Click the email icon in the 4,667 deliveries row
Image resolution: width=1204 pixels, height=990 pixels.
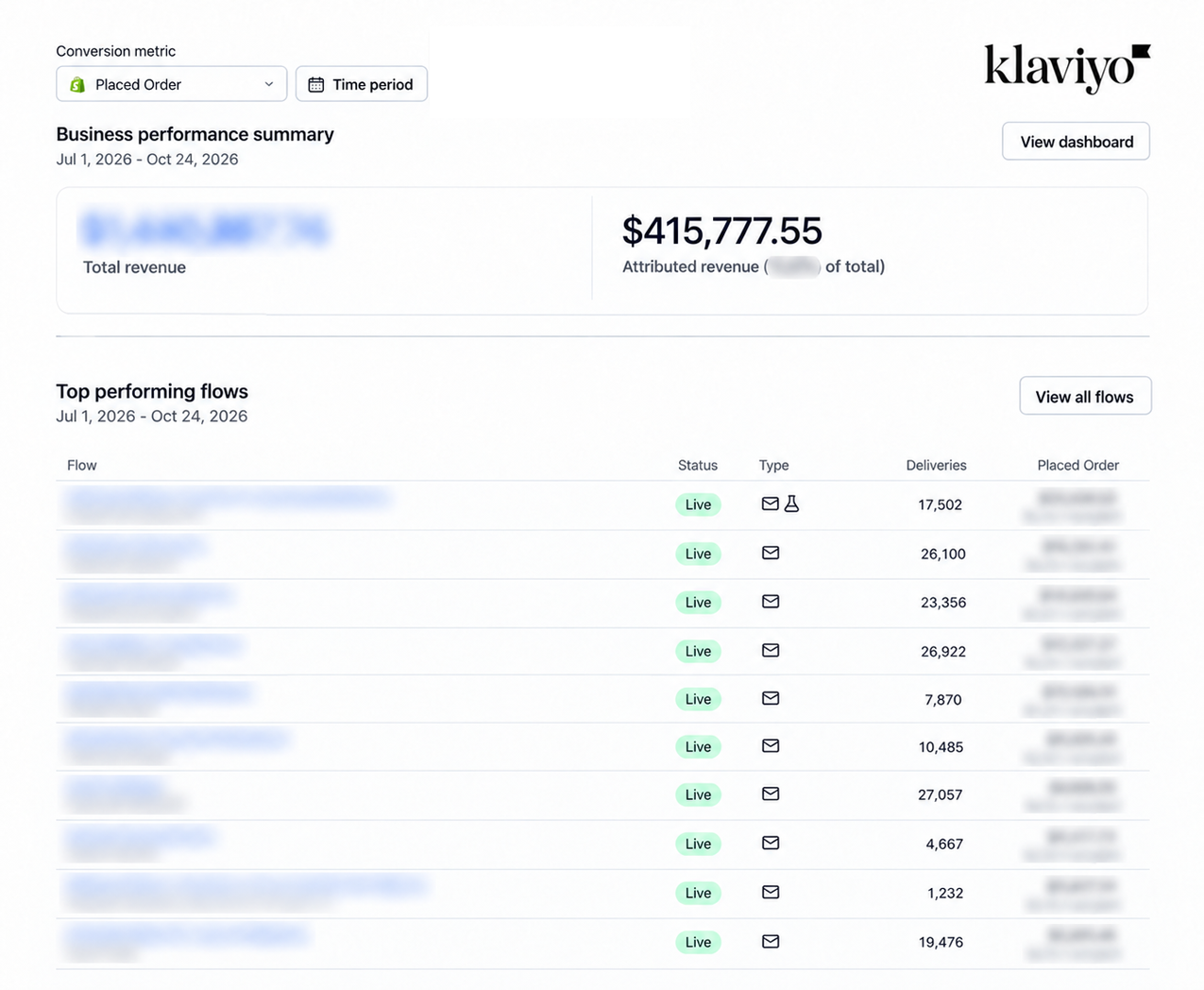(771, 843)
